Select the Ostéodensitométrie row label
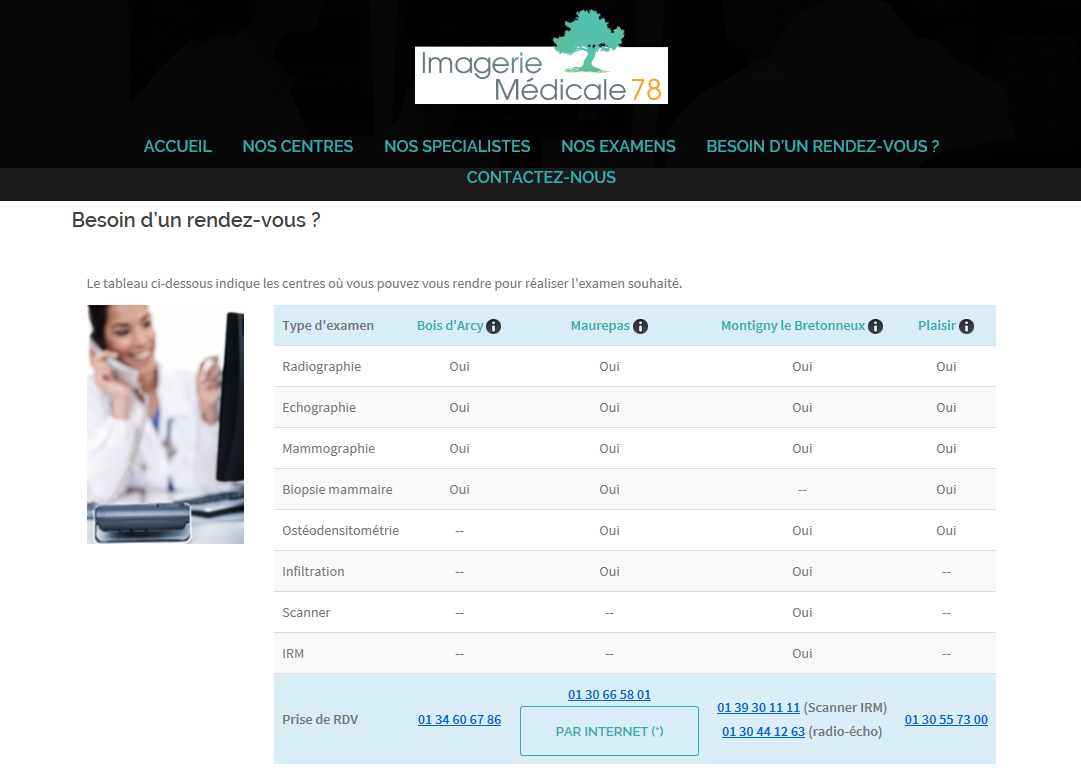The image size is (1081, 775). click(341, 530)
